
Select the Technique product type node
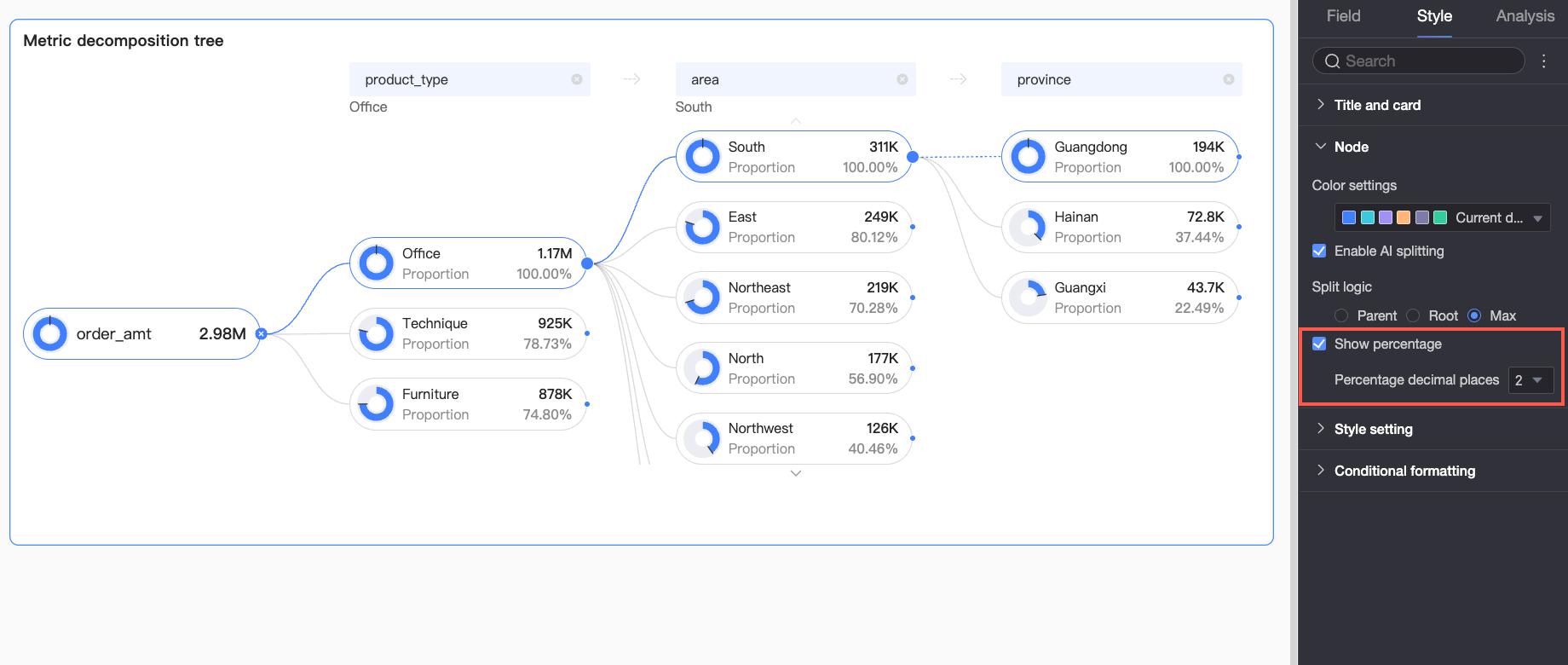[x=468, y=333]
